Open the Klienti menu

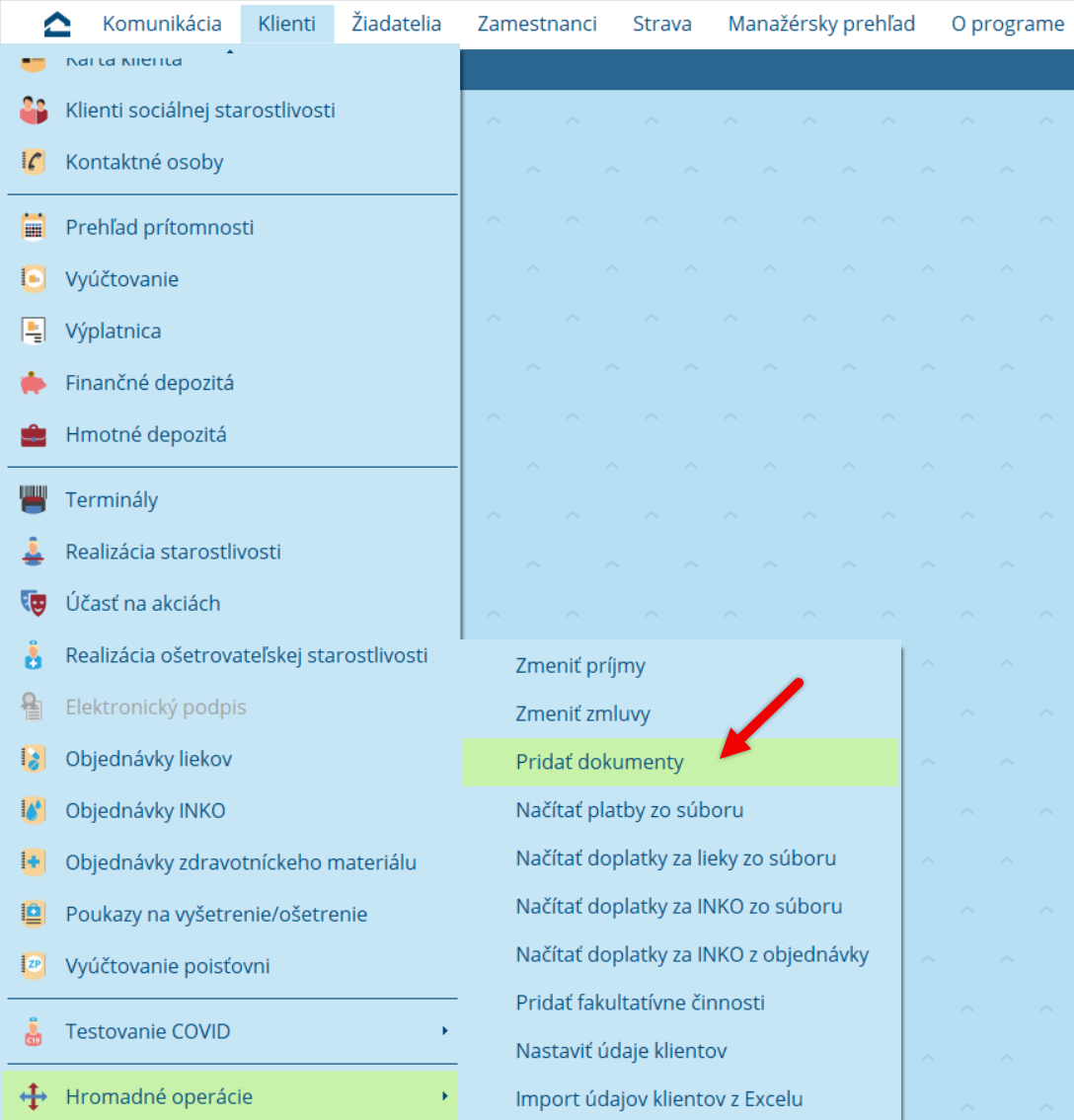[x=286, y=25]
